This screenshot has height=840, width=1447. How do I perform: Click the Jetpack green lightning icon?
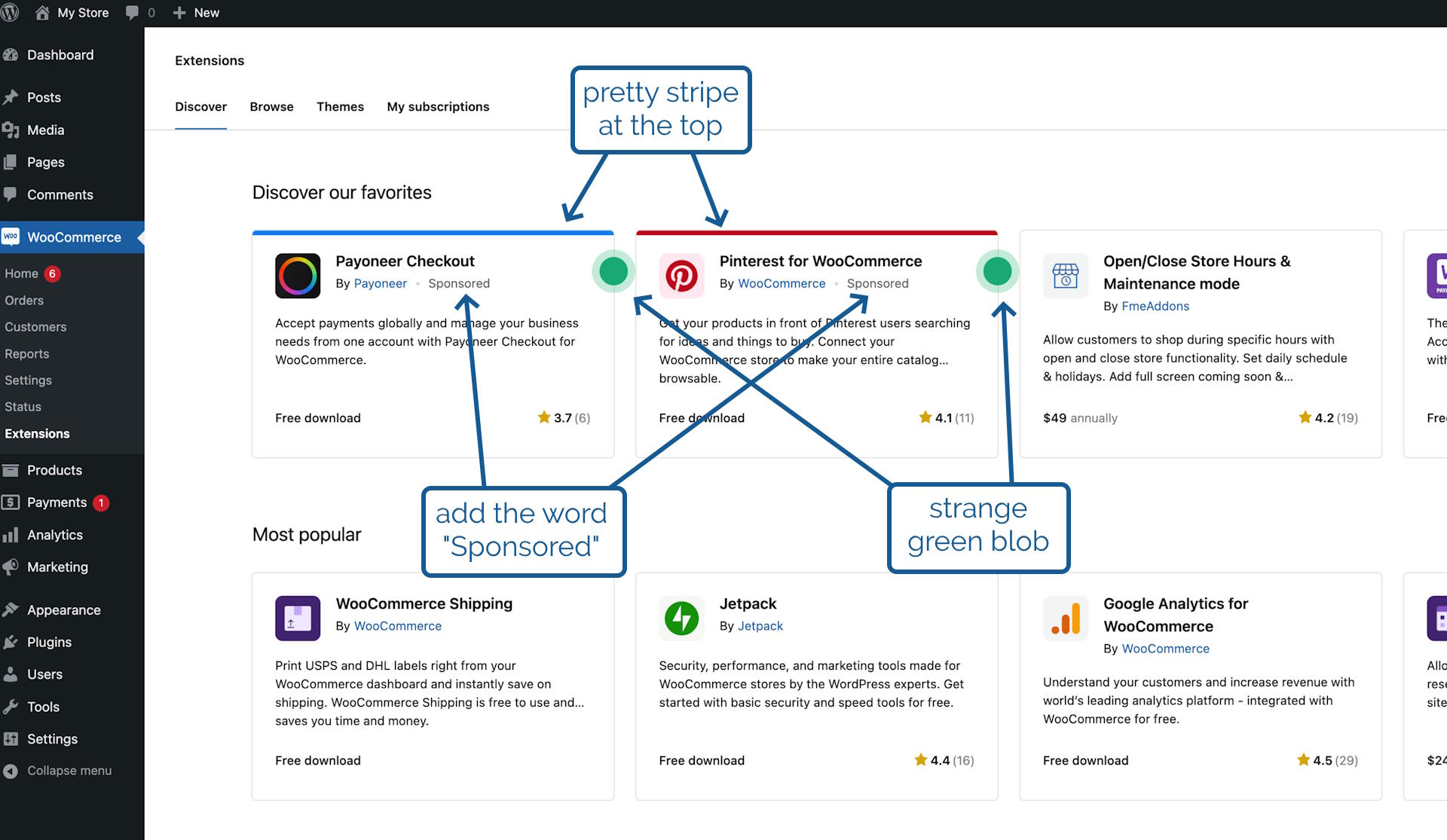(x=681, y=619)
